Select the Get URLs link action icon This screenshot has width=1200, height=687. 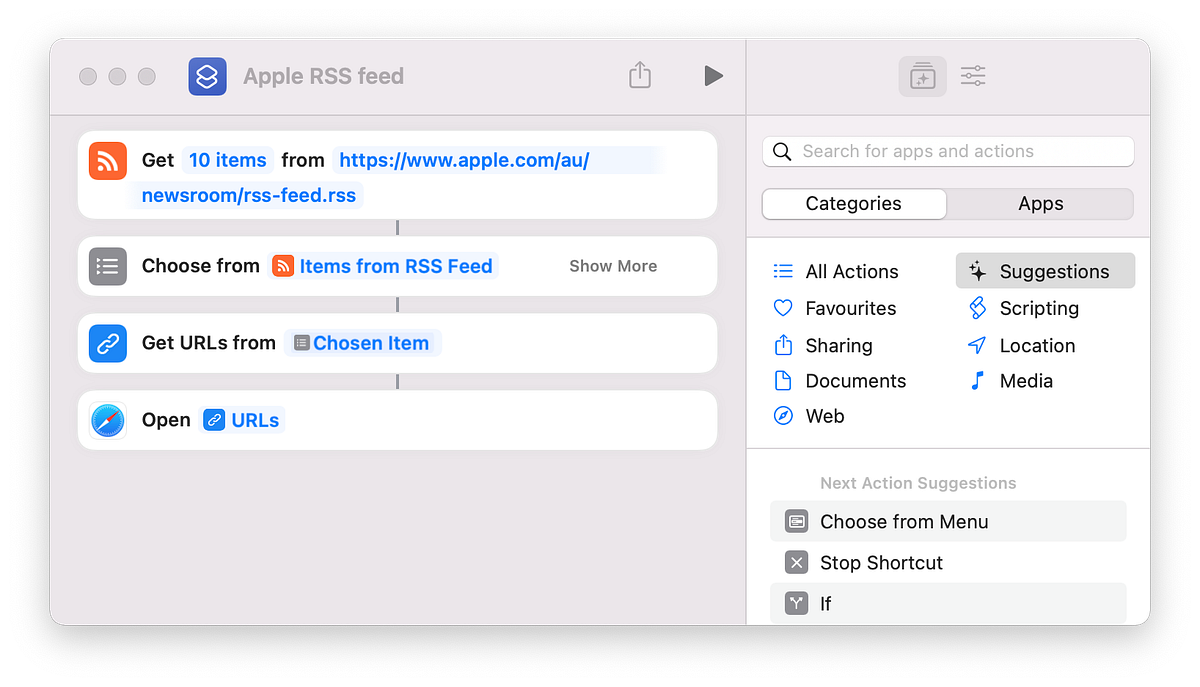(107, 343)
